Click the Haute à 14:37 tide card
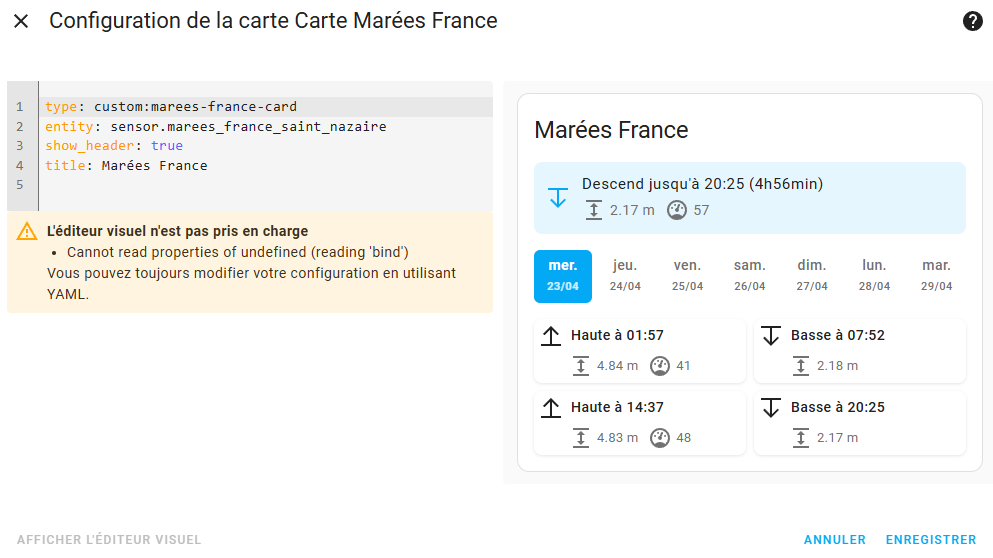Viewport: 993px width, 558px height. 640,422
